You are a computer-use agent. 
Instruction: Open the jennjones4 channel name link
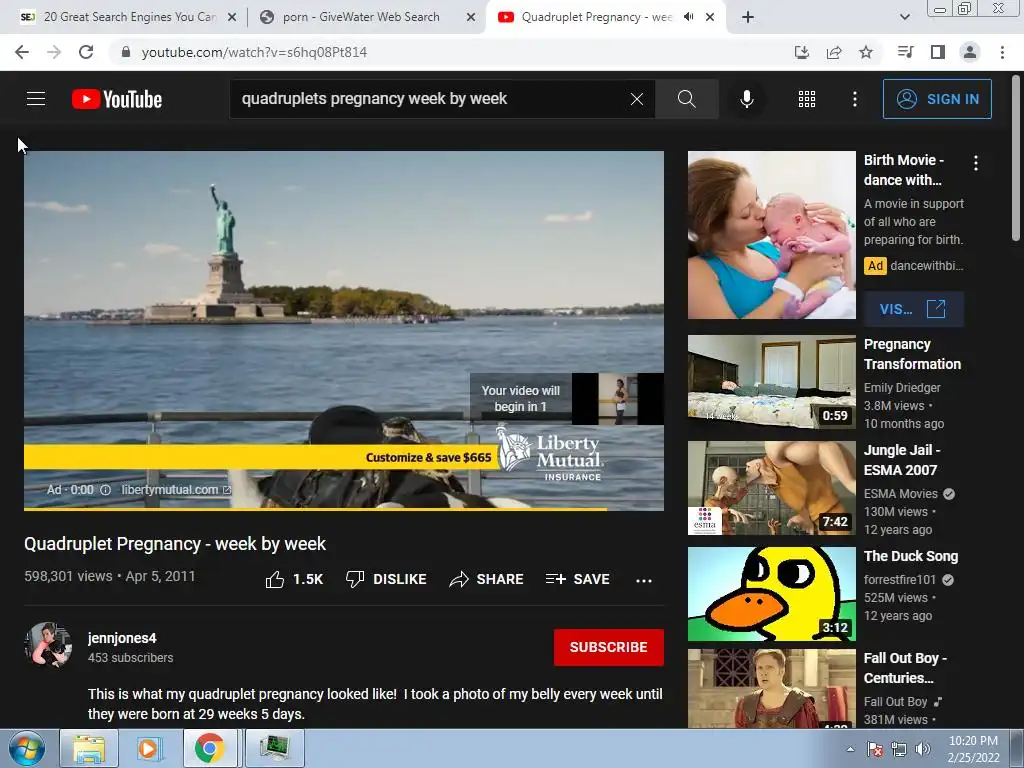coord(122,638)
